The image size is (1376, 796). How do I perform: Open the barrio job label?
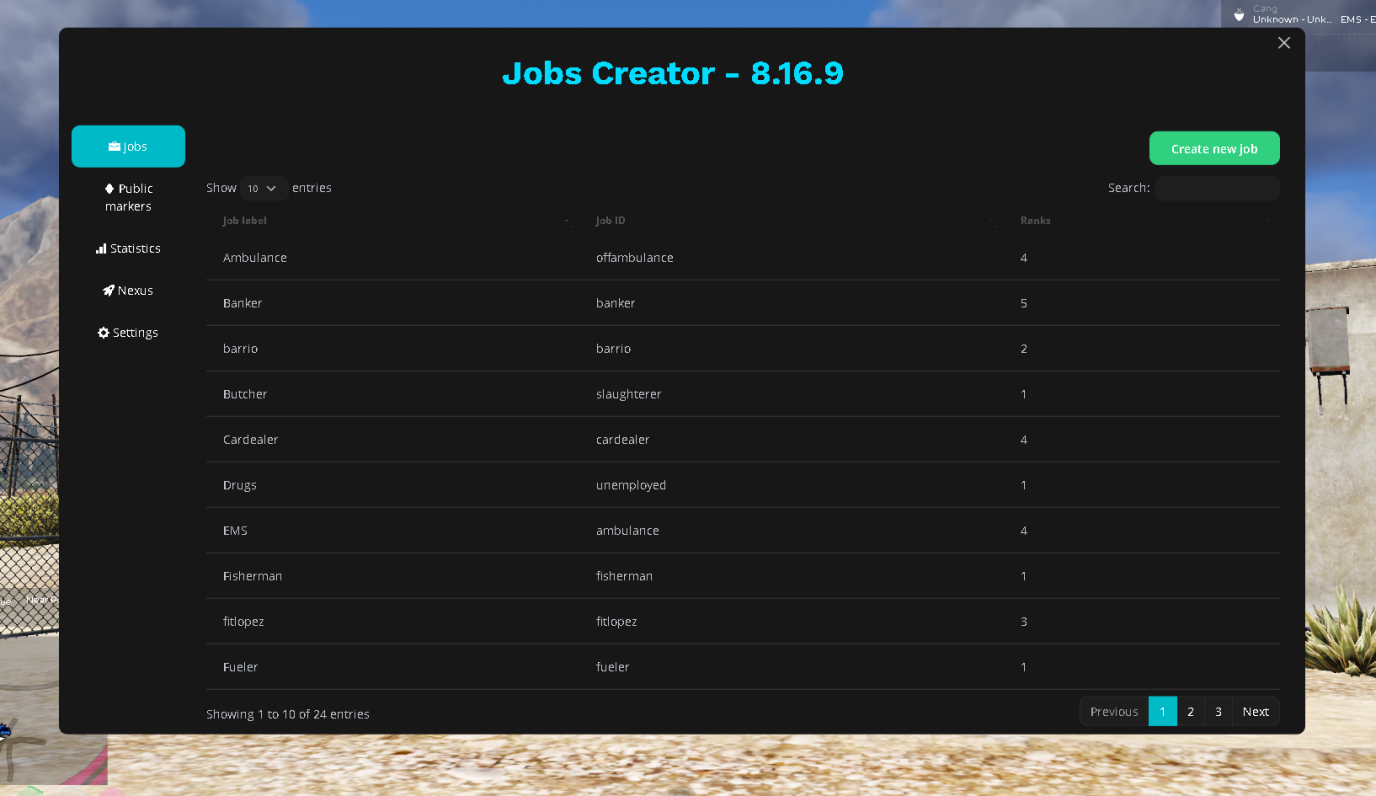pos(240,348)
